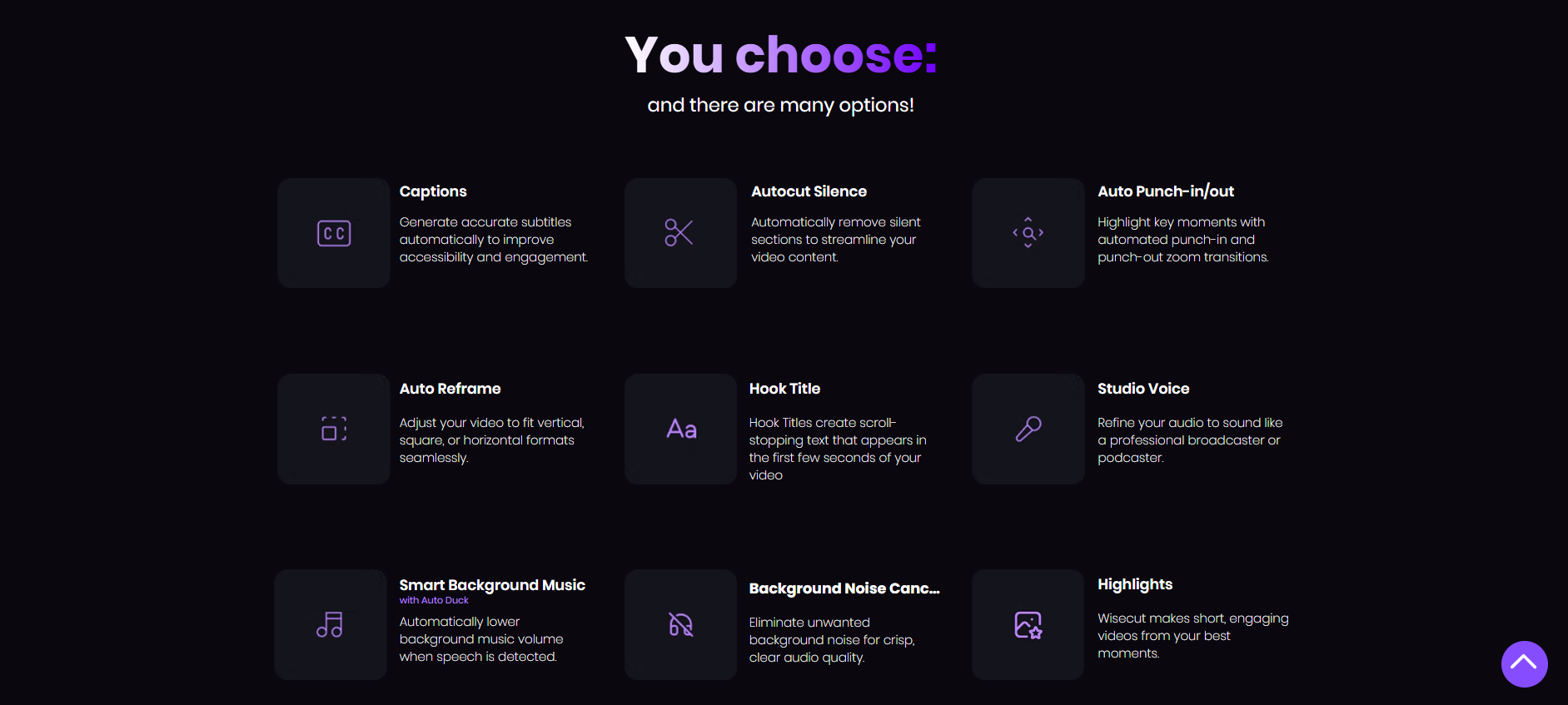Open the Background Noise Cancellation headphones icon
This screenshot has width=1568, height=705.
pos(681,624)
